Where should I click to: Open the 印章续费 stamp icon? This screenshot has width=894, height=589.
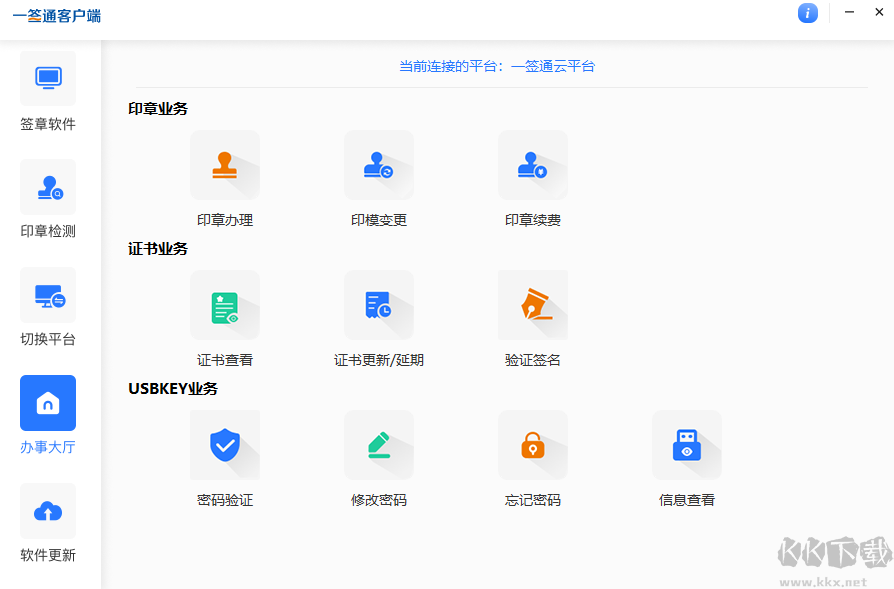tap(533, 165)
